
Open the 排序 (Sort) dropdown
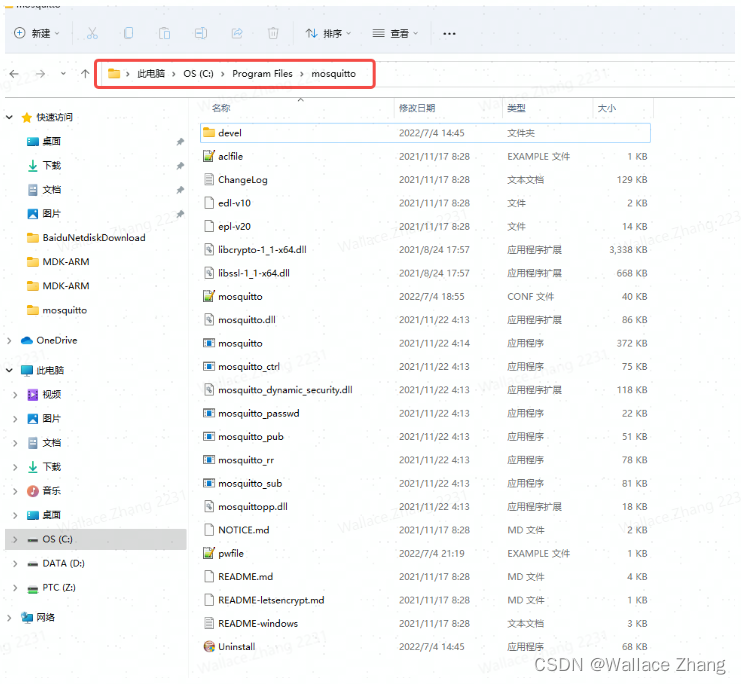[328, 33]
